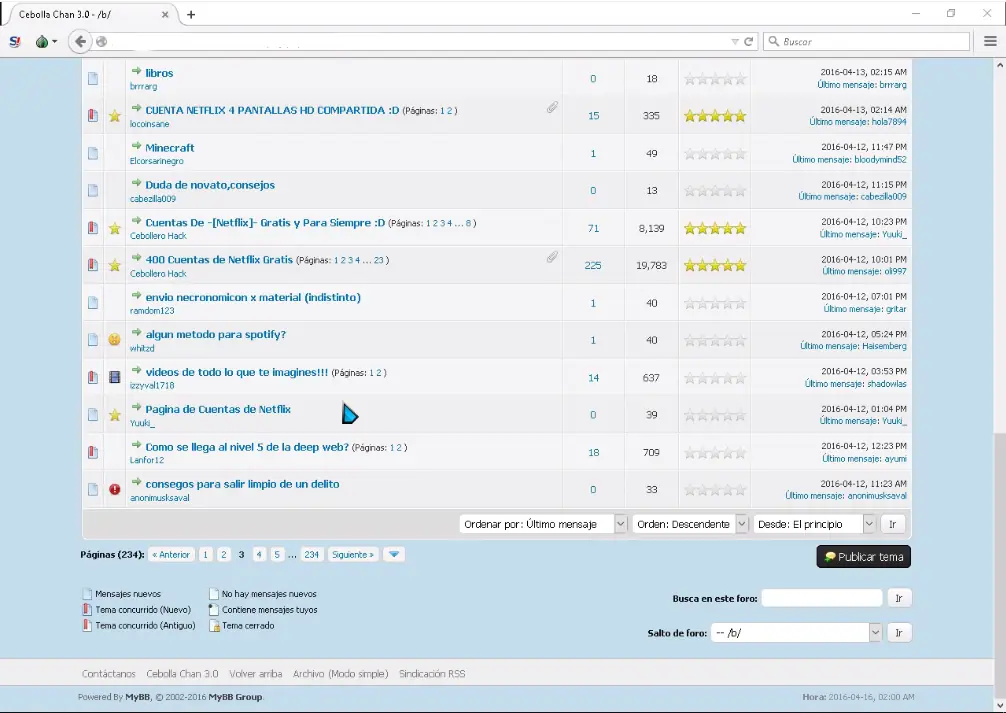This screenshot has width=1006, height=713.
Task: Click the reload page icon in address bar
Action: pyautogui.click(x=748, y=42)
